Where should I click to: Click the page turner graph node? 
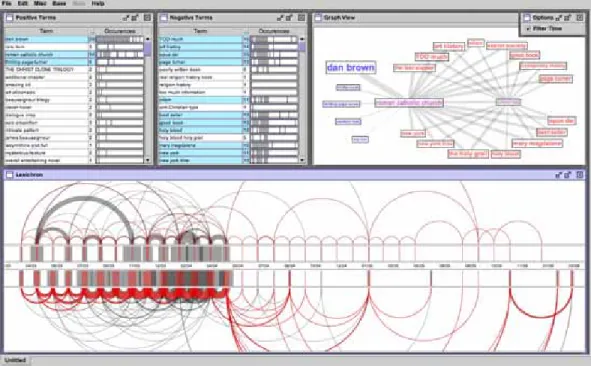556,79
